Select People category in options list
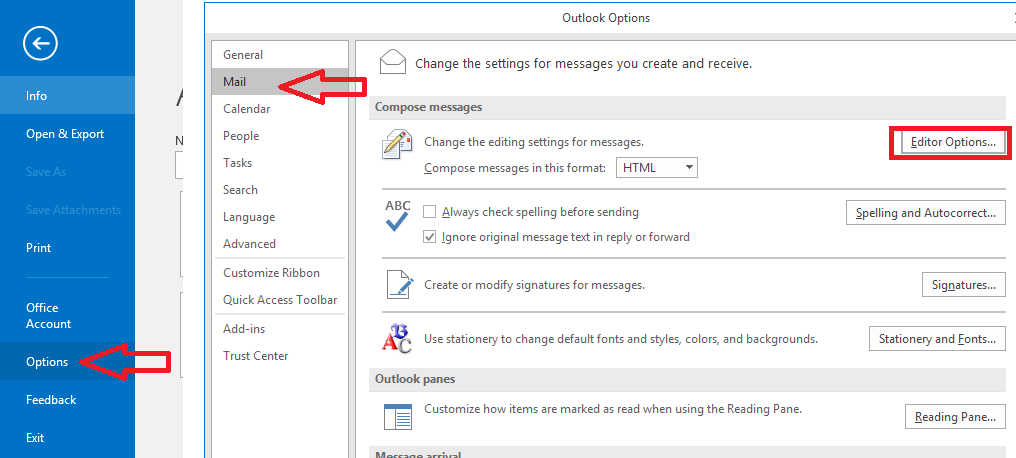 click(280, 136)
